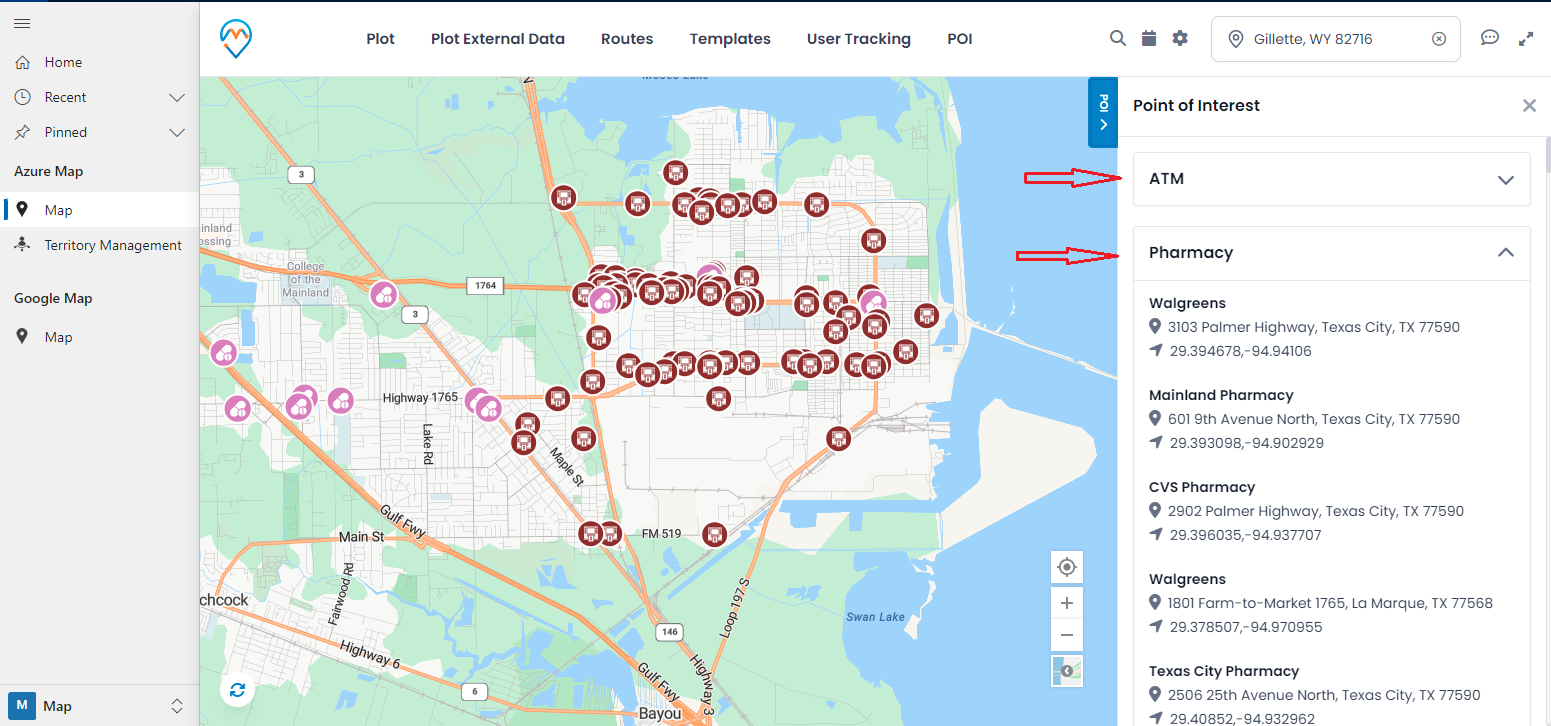Image resolution: width=1551 pixels, height=726 pixels.
Task: Open the chat message icon
Action: pyautogui.click(x=1490, y=38)
